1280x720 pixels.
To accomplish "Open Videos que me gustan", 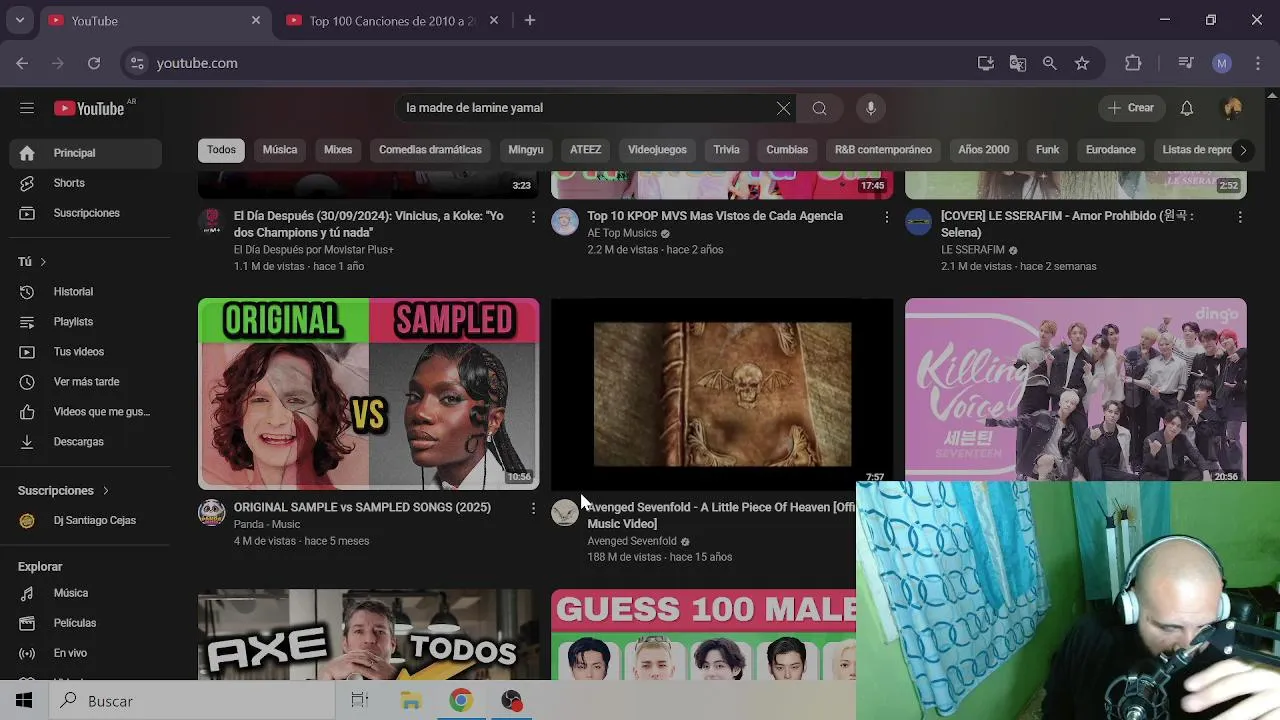I will [x=86, y=412].
